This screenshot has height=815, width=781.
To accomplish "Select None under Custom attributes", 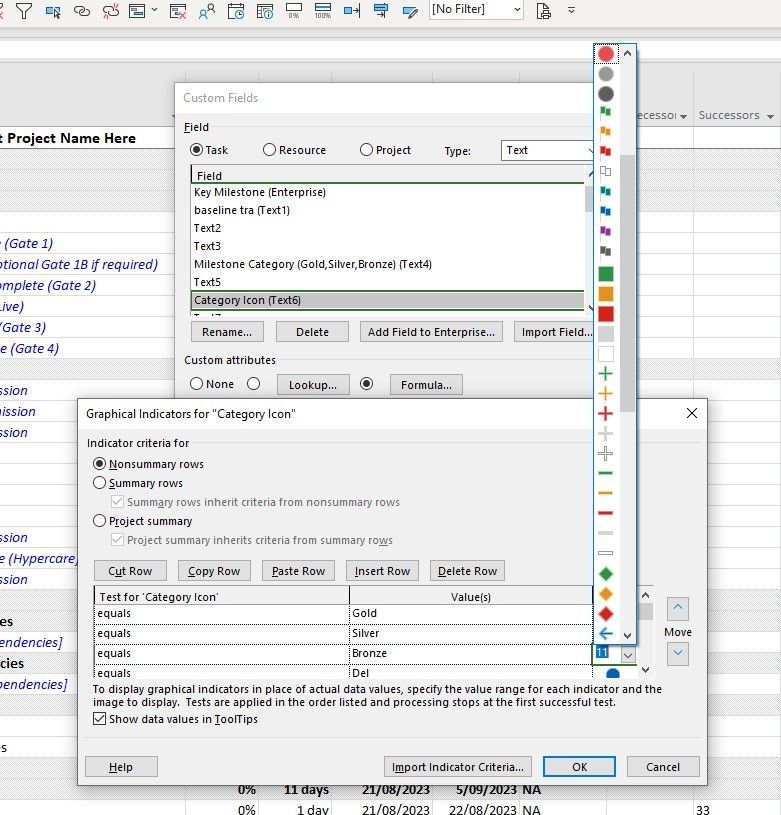I will 196,384.
